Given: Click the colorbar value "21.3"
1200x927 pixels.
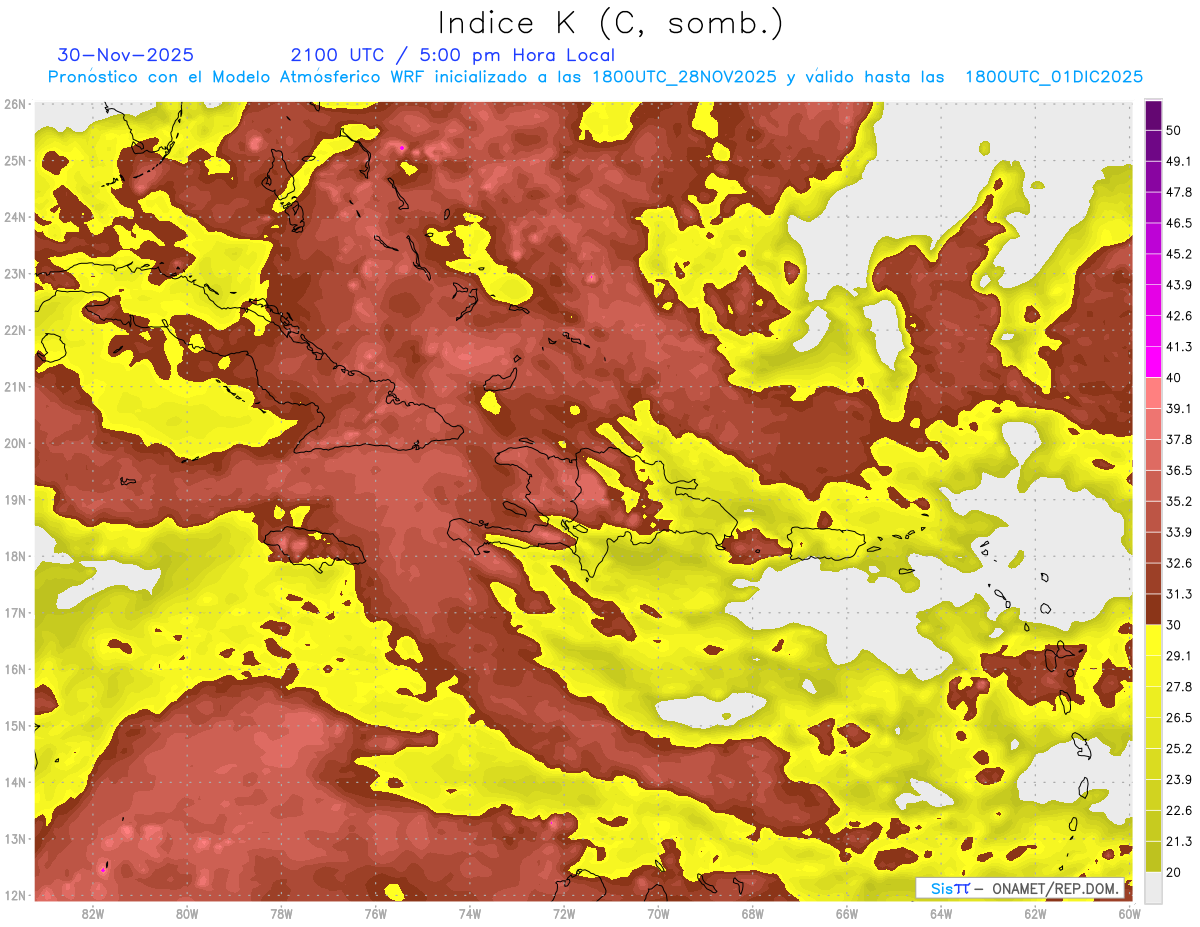Looking at the screenshot, I should pyautogui.click(x=1178, y=842).
